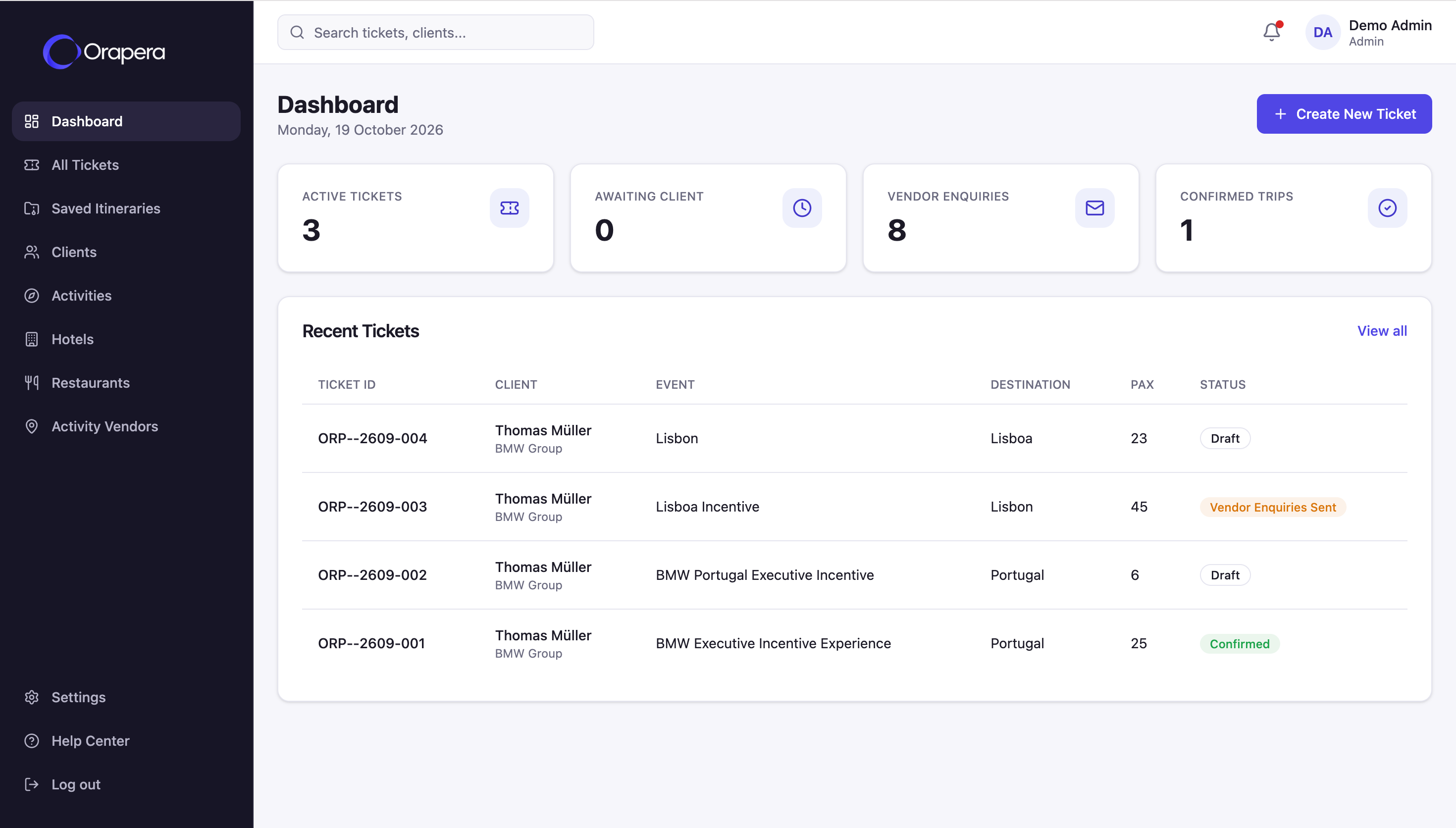Image resolution: width=1456 pixels, height=828 pixels.
Task: Click the Awaiting Client clock icon
Action: (x=802, y=208)
